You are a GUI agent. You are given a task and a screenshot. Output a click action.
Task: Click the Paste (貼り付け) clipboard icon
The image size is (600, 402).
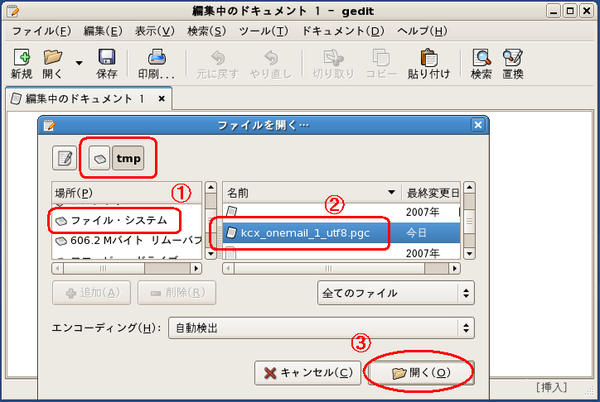tap(429, 58)
